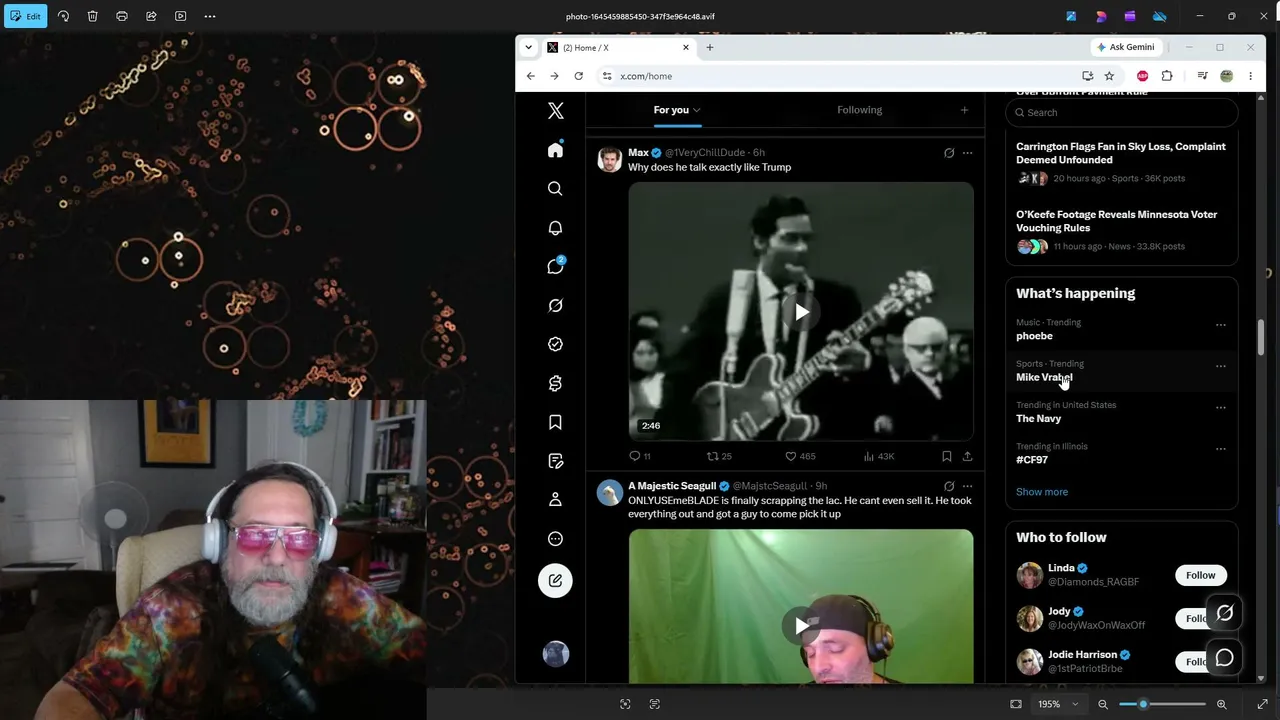The width and height of the screenshot is (1280, 720).
Task: Click the address bar showing x.com/home
Action: (840, 76)
